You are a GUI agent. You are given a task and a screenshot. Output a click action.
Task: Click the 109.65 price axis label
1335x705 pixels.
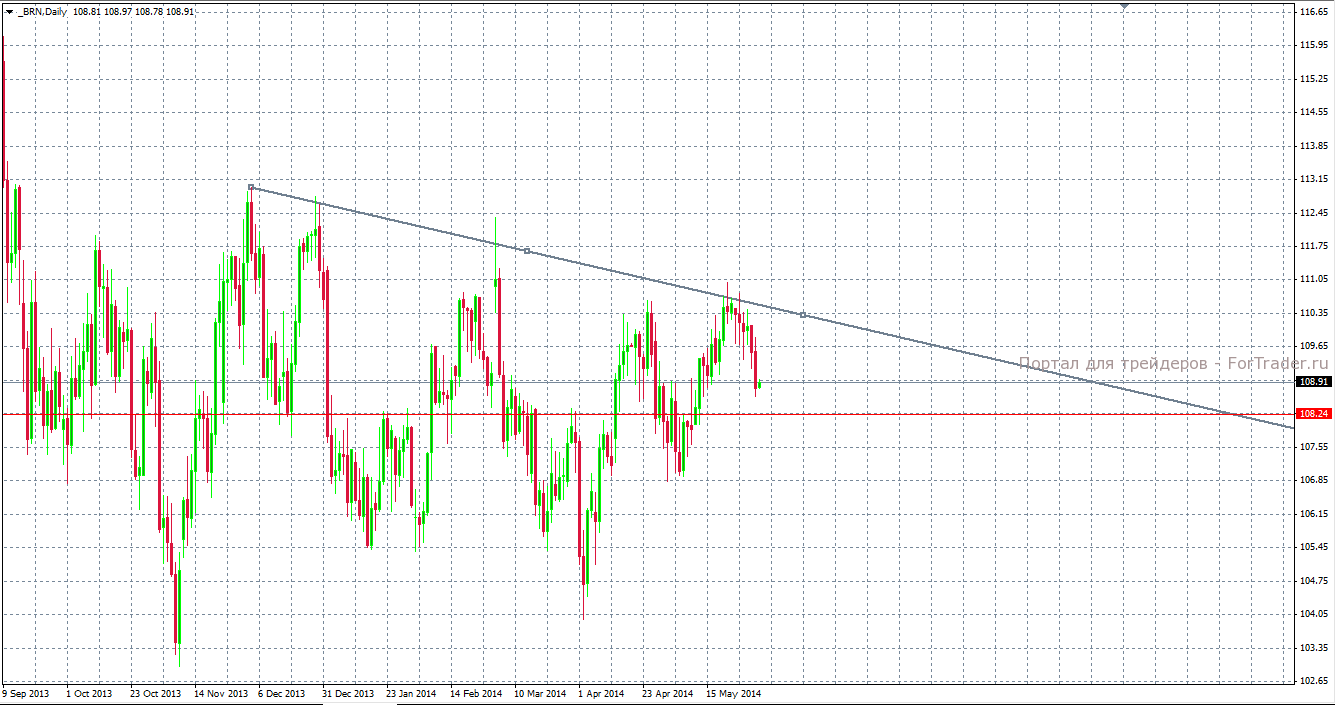1314,347
